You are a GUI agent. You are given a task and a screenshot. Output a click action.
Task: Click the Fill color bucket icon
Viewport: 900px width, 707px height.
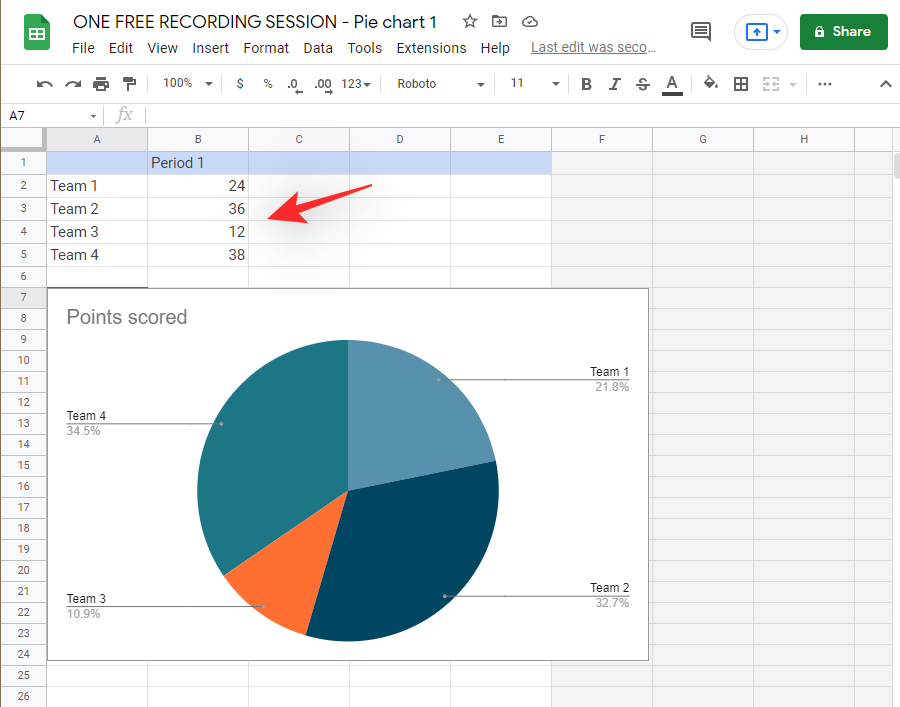click(711, 84)
